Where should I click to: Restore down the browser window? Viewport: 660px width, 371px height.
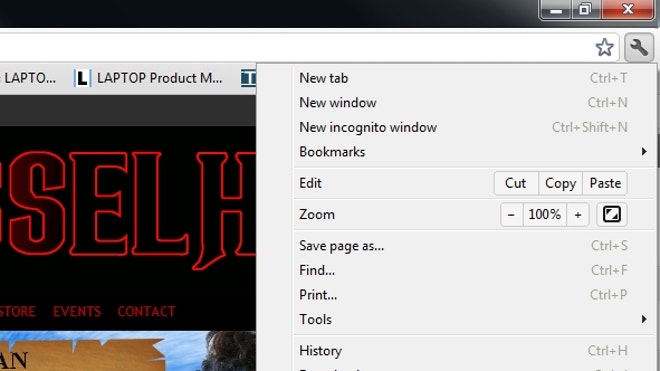coord(585,10)
